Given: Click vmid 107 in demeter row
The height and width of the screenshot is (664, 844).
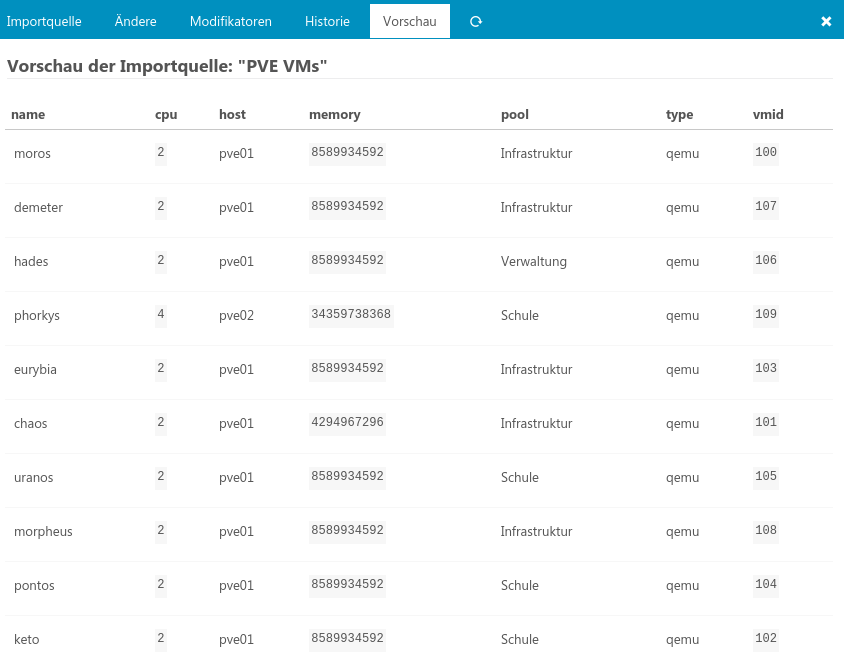Looking at the screenshot, I should pyautogui.click(x=765, y=206).
